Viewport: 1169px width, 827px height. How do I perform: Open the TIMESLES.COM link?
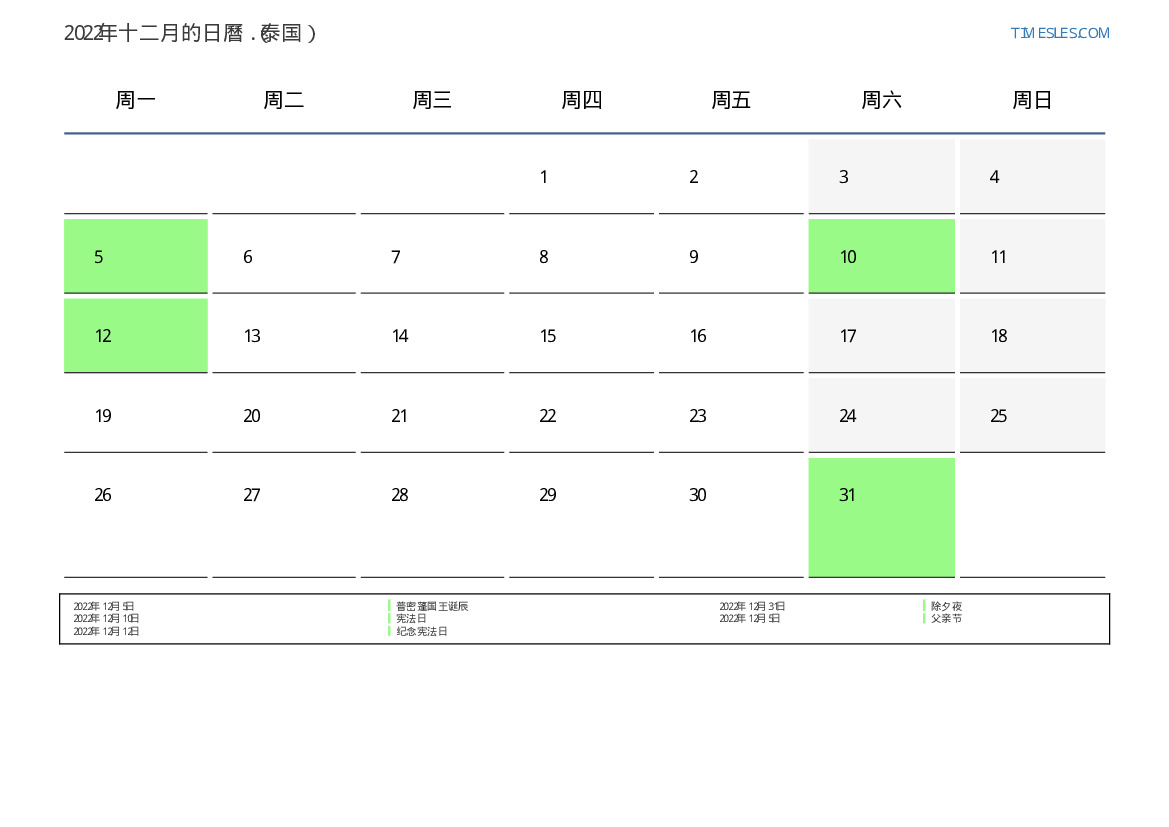pos(1059,33)
